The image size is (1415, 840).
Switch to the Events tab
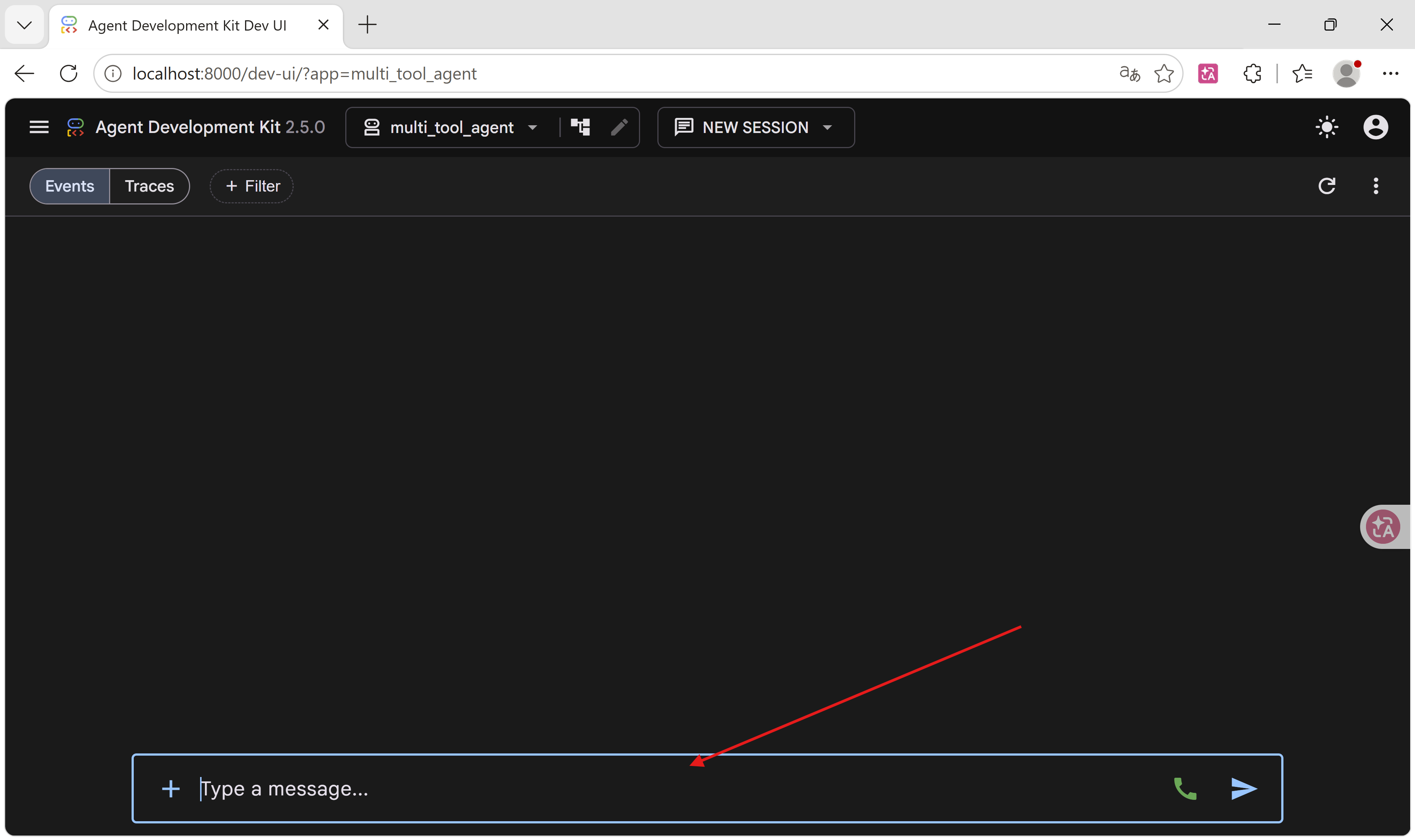[x=70, y=186]
